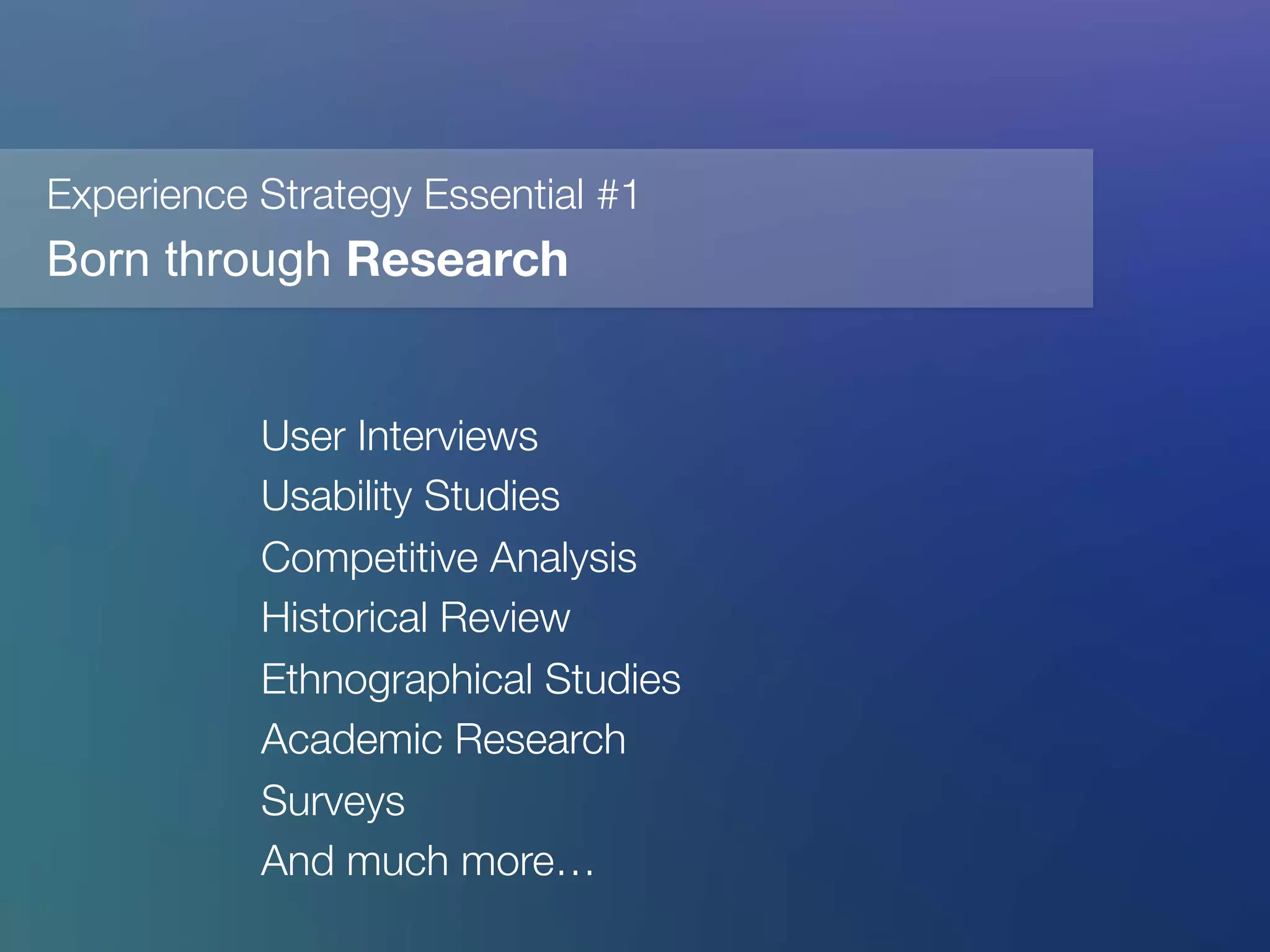Viewport: 1270px width, 952px height.
Task: Select the 'Usability Studies' line
Action: 411,496
